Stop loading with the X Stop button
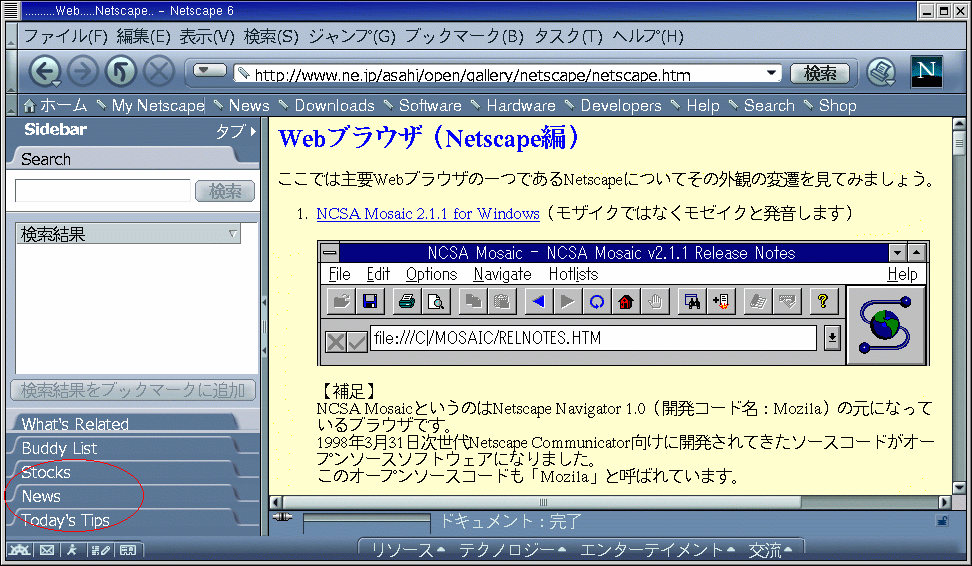972x566 pixels. pos(159,72)
